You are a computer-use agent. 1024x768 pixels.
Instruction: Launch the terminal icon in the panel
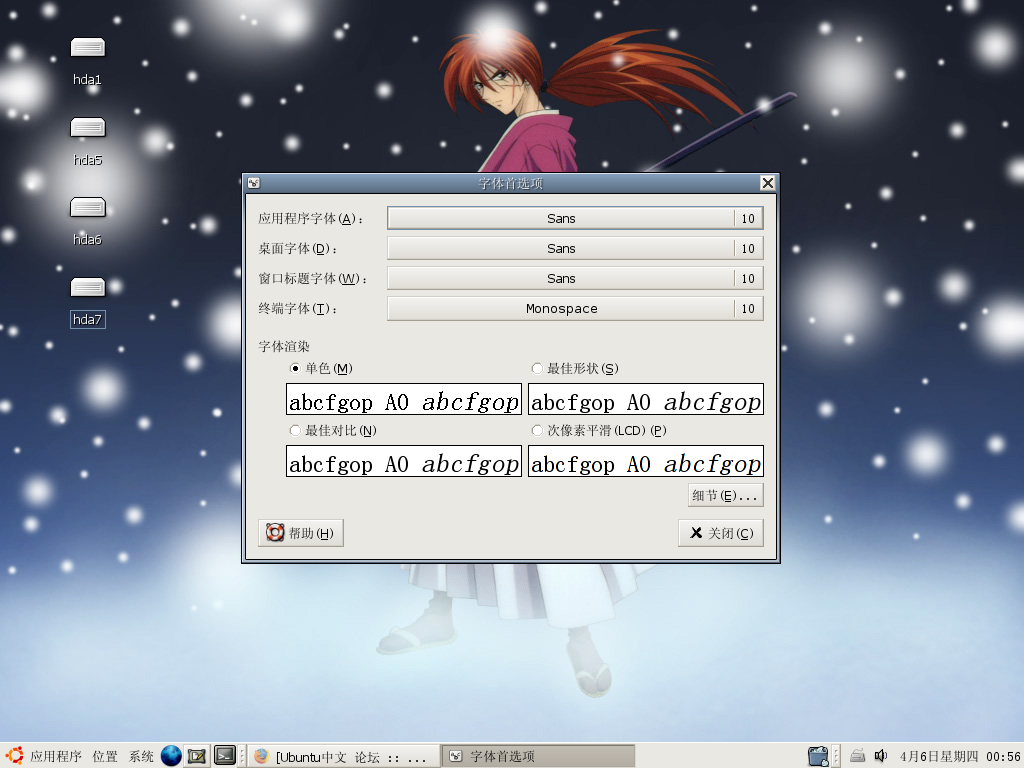(225, 756)
